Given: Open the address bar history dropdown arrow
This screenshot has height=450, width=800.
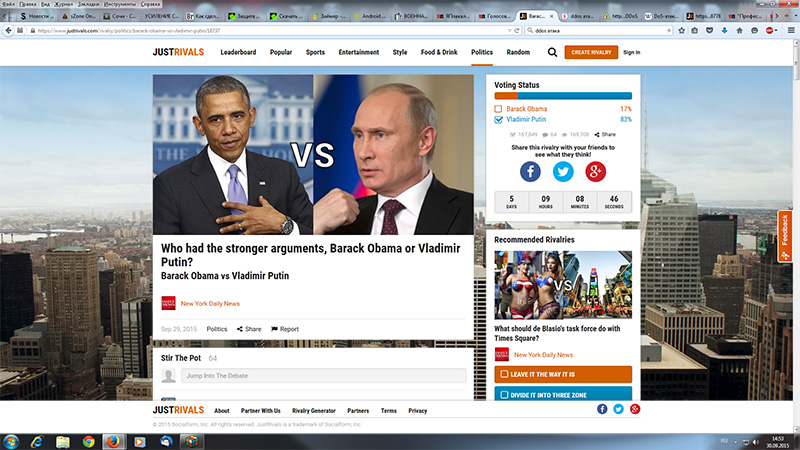Looking at the screenshot, I should pyautogui.click(x=509, y=31).
